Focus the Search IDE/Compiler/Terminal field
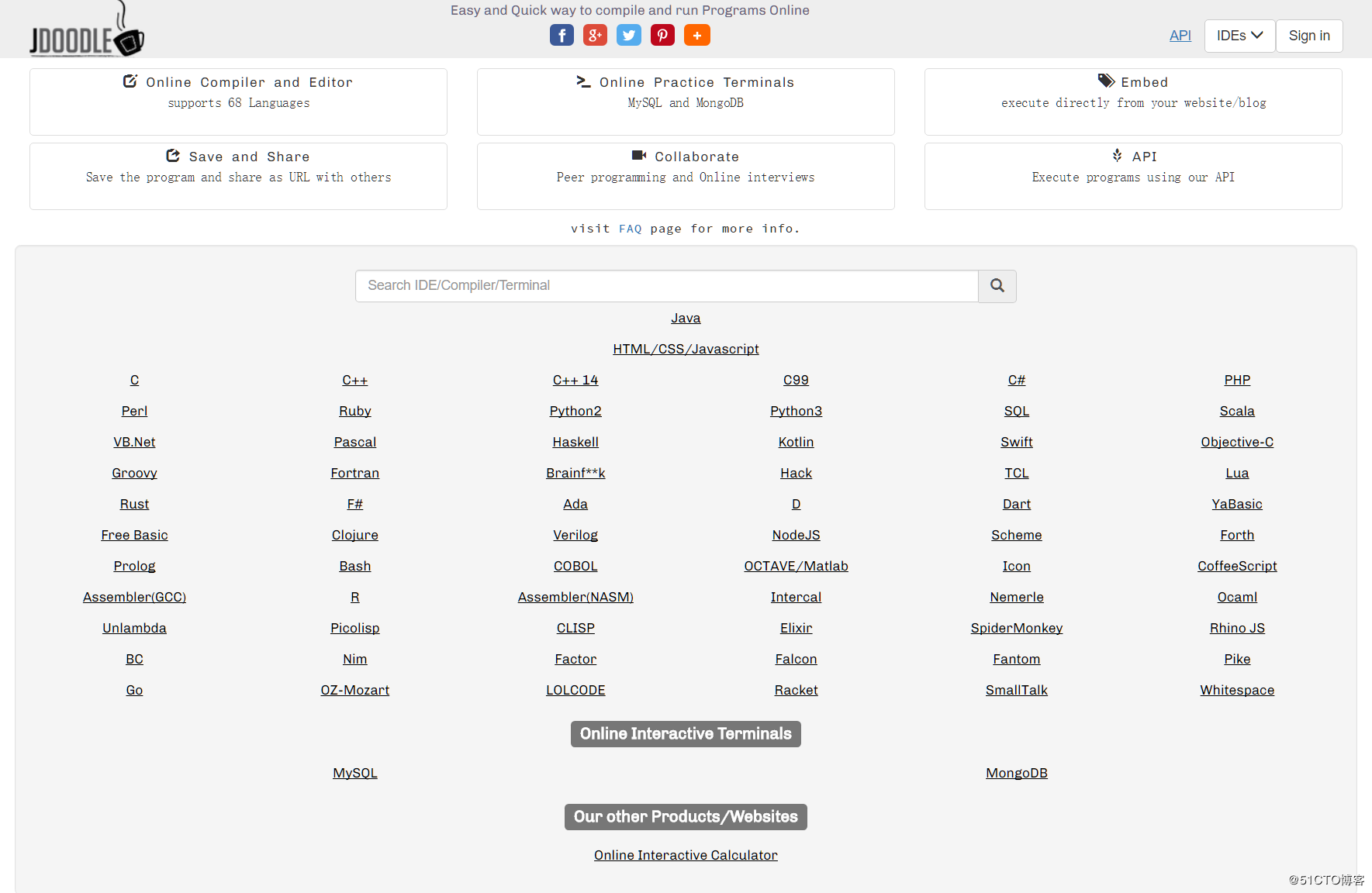 pyautogui.click(x=667, y=286)
